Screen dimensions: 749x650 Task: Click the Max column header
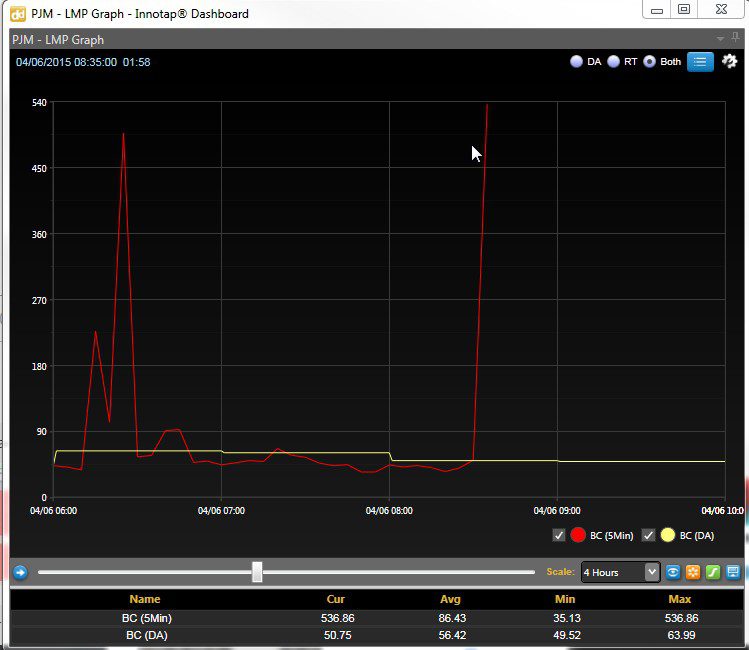680,599
